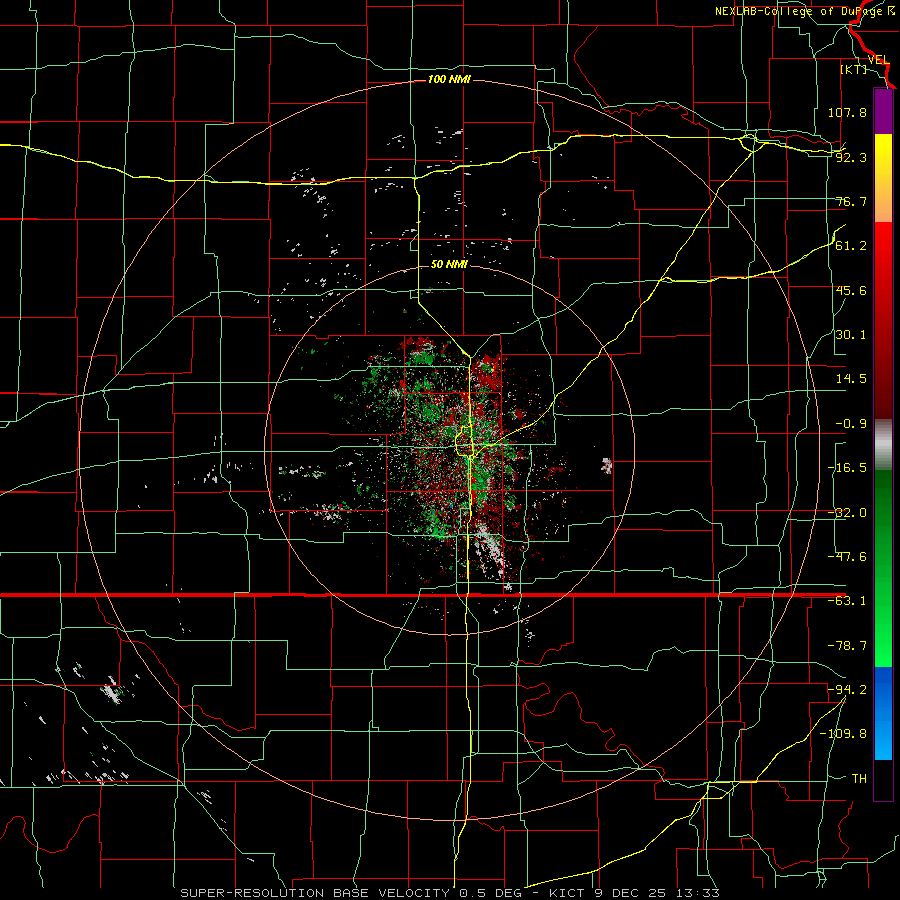Click the [KT] units label
Image resolution: width=900 pixels, height=900 pixels.
click(x=854, y=69)
